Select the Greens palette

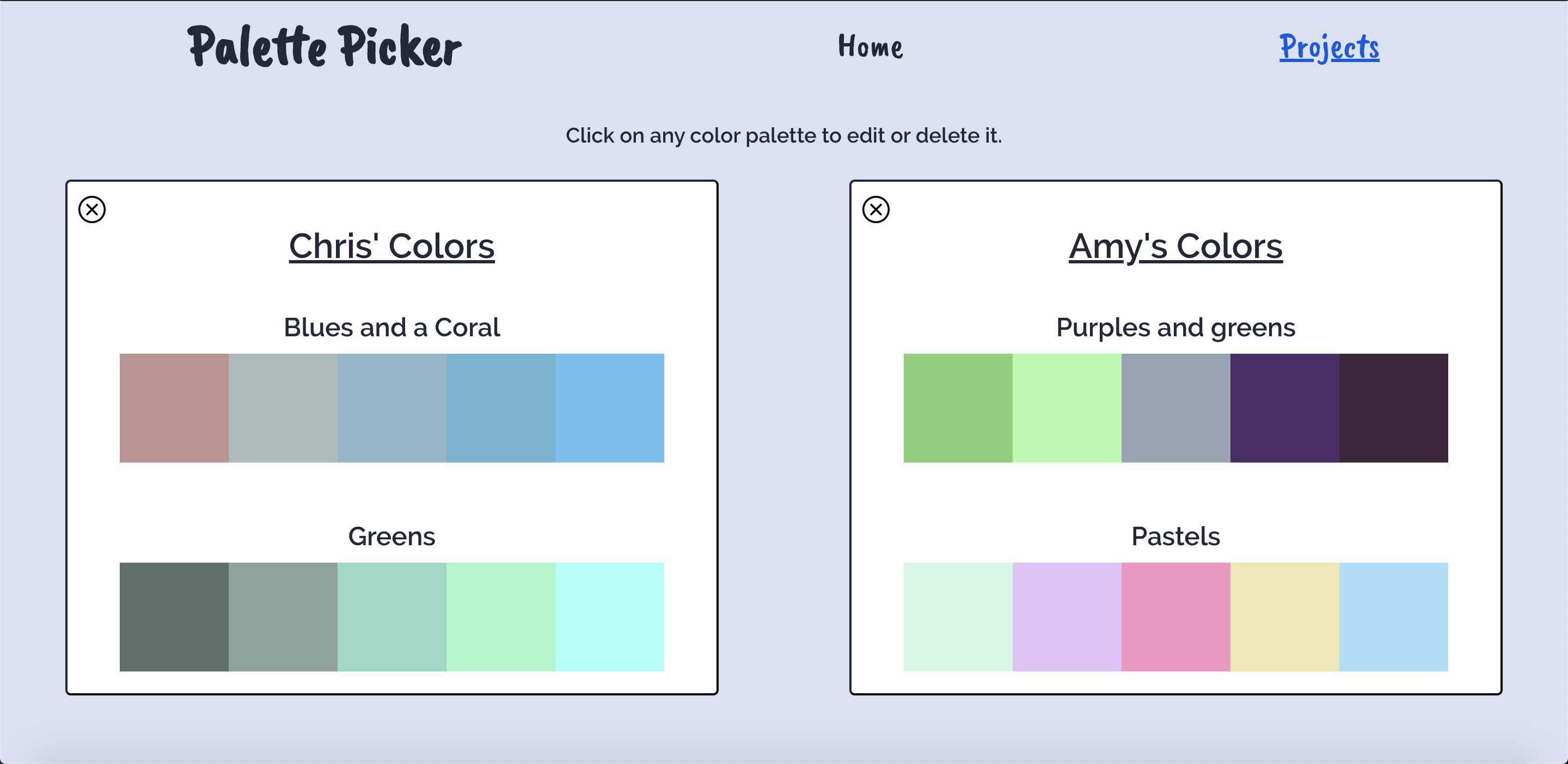pos(391,537)
